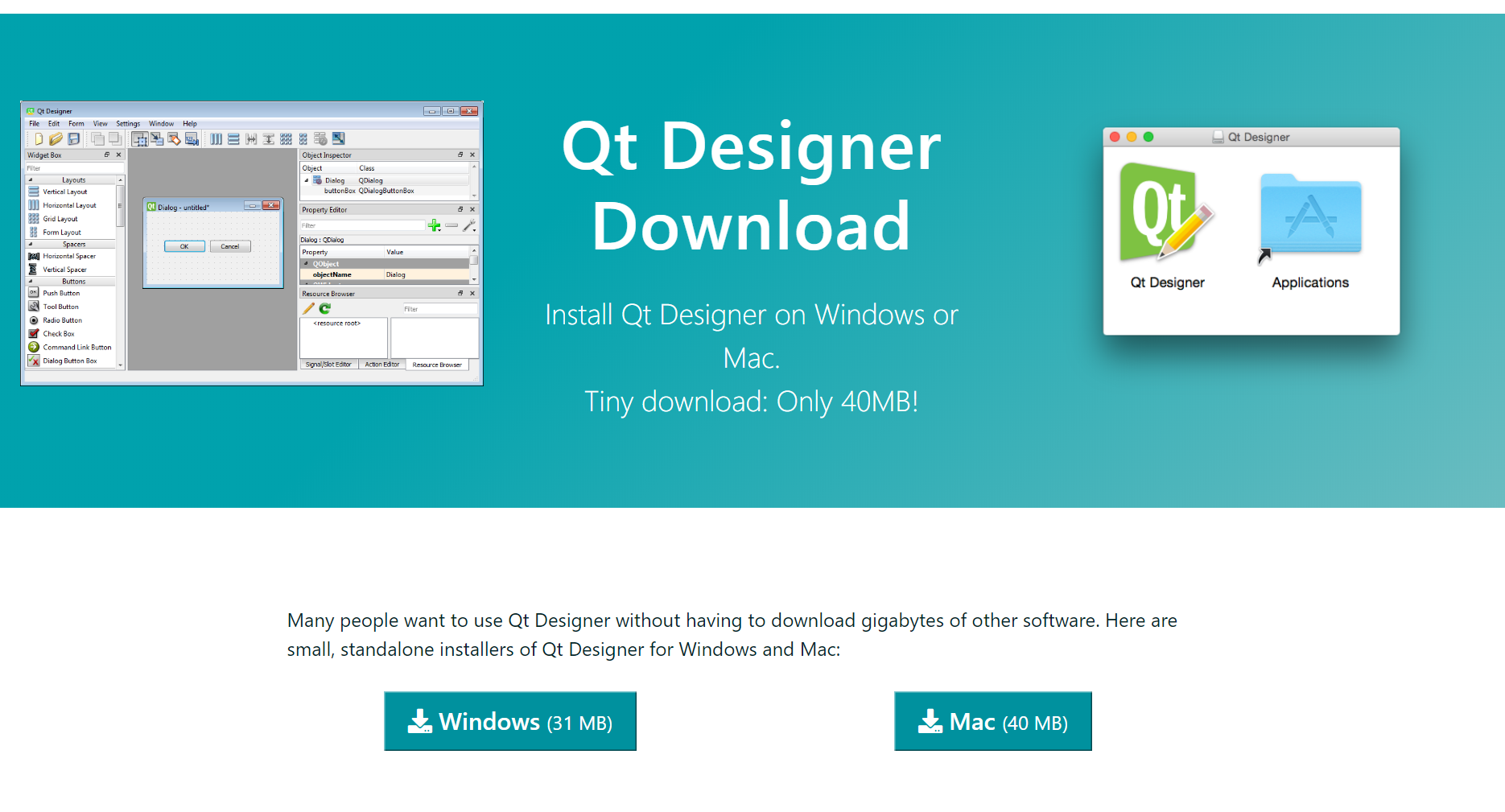Click green zoom button of Mac window
The image size is (1505, 812).
1148,137
